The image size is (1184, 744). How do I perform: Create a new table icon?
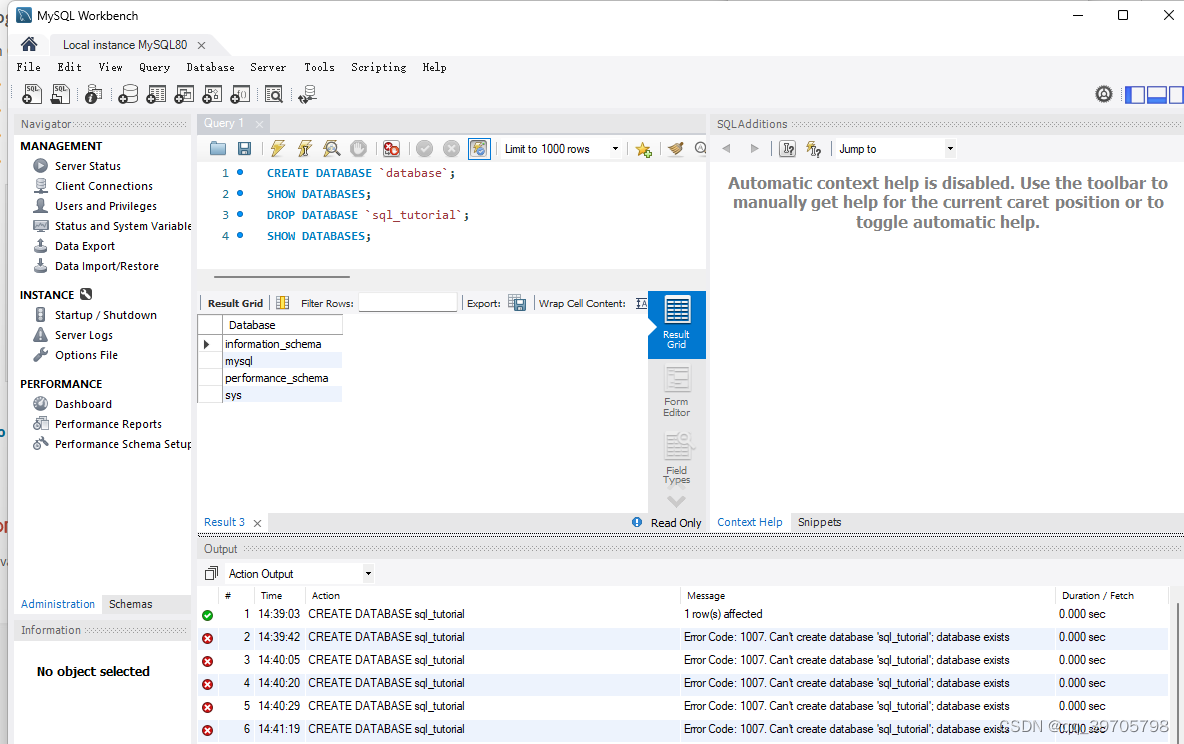tap(156, 94)
